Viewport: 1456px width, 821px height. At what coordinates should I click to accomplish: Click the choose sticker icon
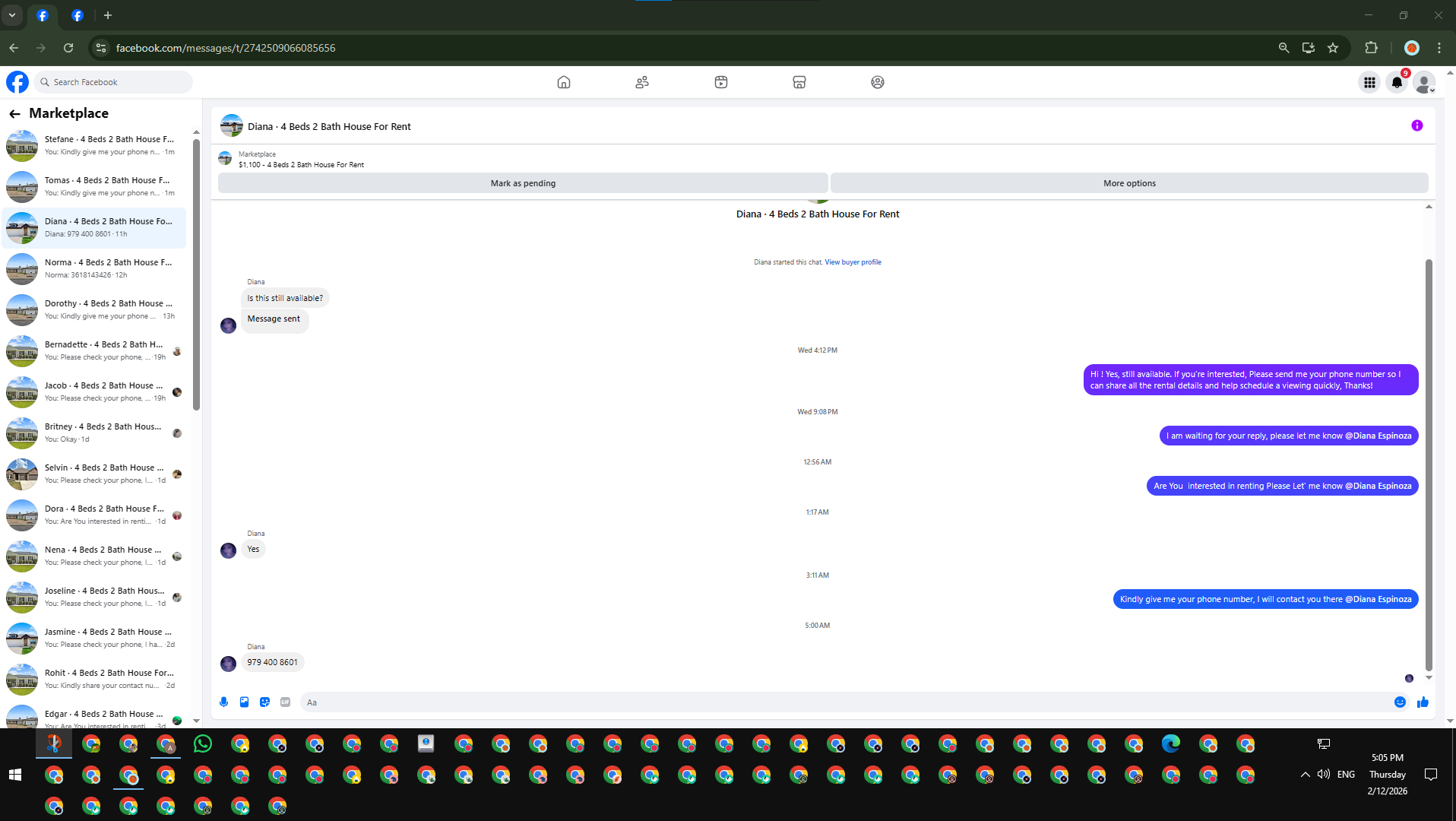(264, 702)
